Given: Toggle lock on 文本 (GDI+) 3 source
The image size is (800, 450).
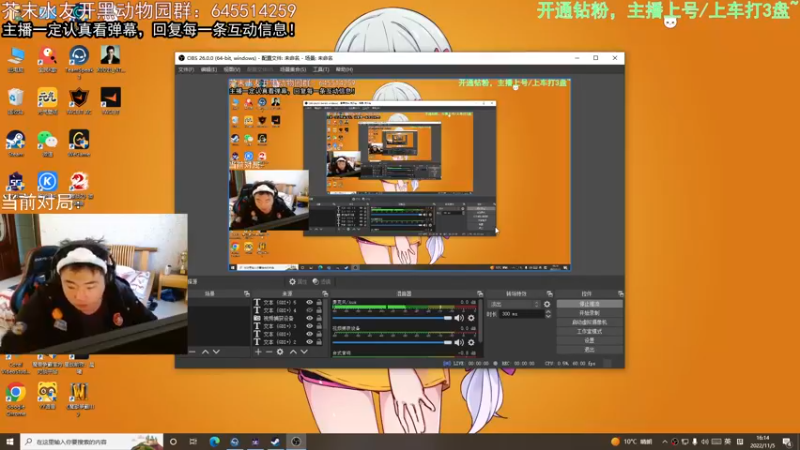Looking at the screenshot, I should pos(319,326).
